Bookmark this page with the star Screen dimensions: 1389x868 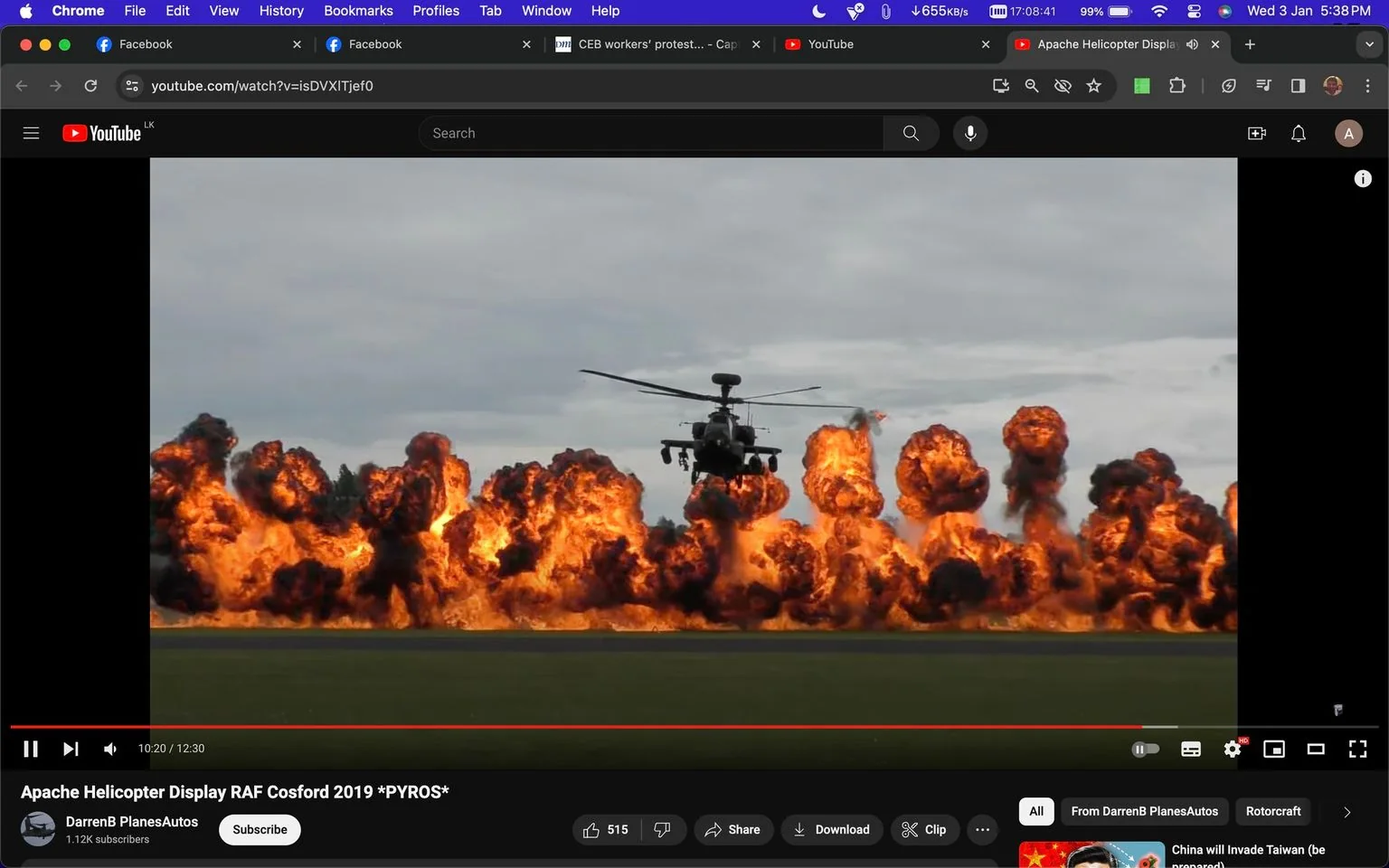[1094, 86]
